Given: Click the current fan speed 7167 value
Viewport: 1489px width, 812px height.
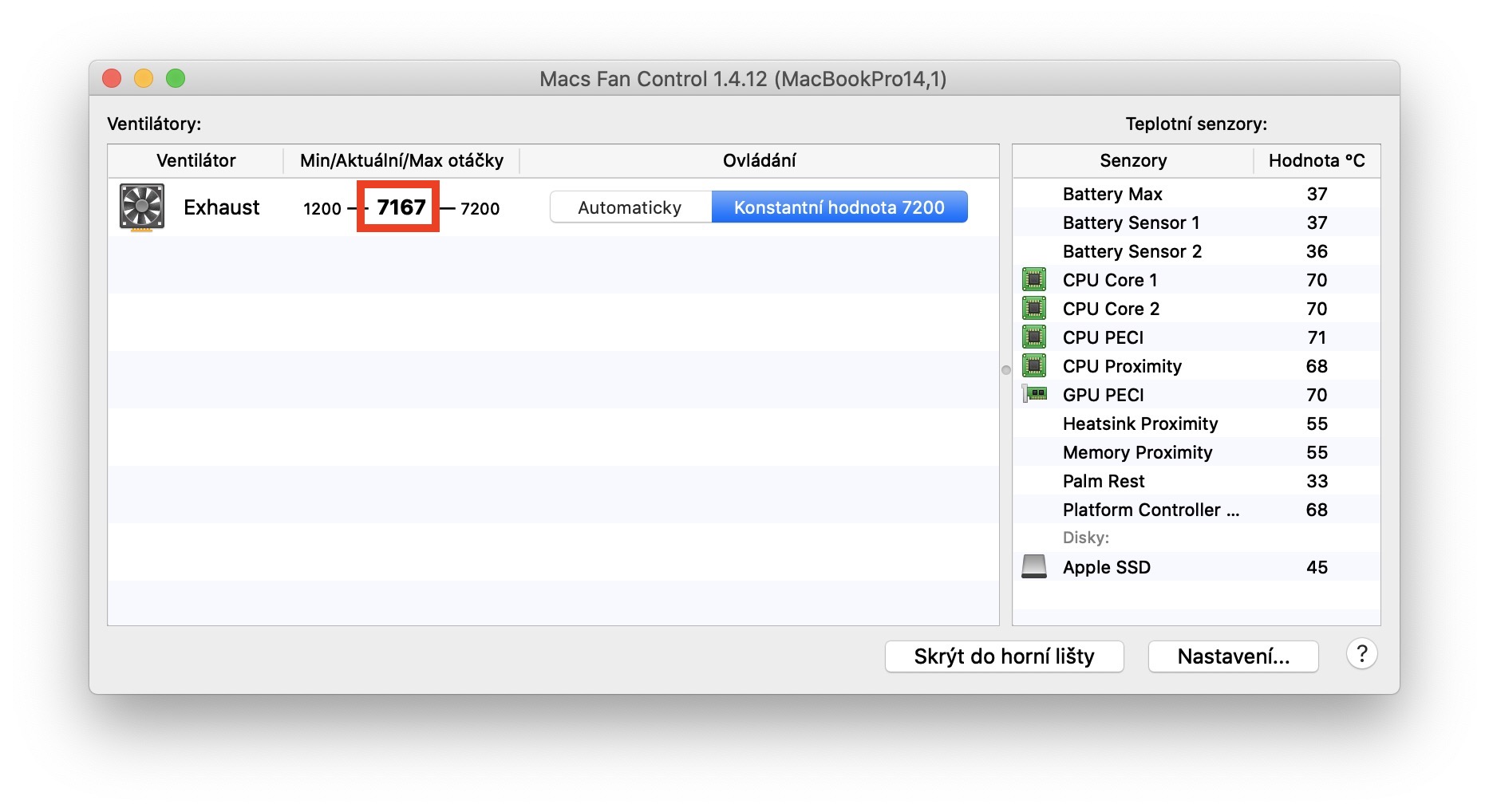Looking at the screenshot, I should click(x=401, y=207).
